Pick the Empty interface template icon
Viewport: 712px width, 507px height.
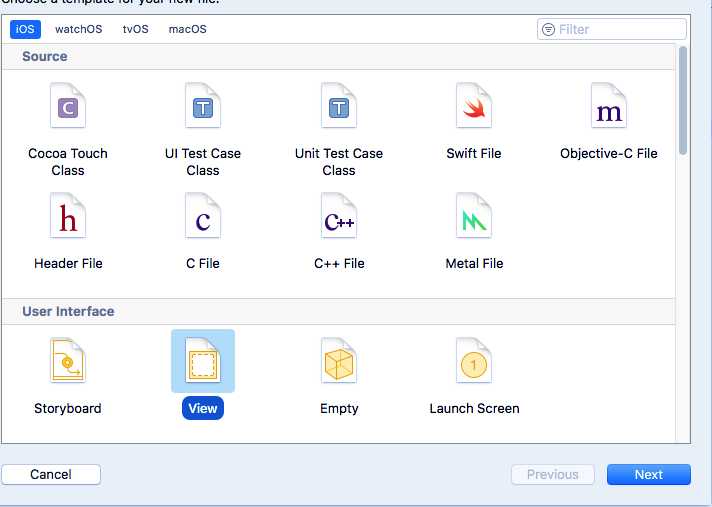(x=339, y=360)
